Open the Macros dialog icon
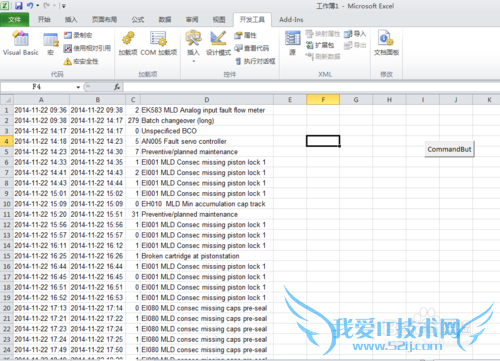This screenshot has height=361, width=500. click(51, 43)
